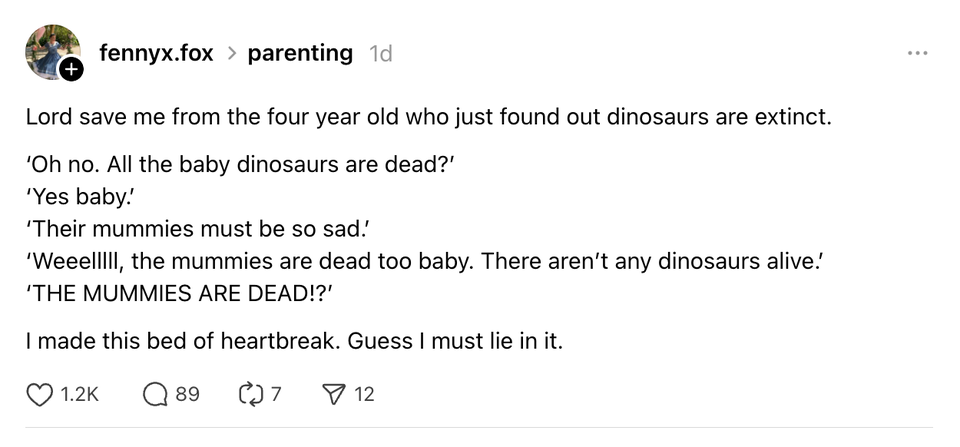The height and width of the screenshot is (447, 960).
Task: Click the 'Oh no. All the baby dinosaurs' line
Action: click(240, 164)
